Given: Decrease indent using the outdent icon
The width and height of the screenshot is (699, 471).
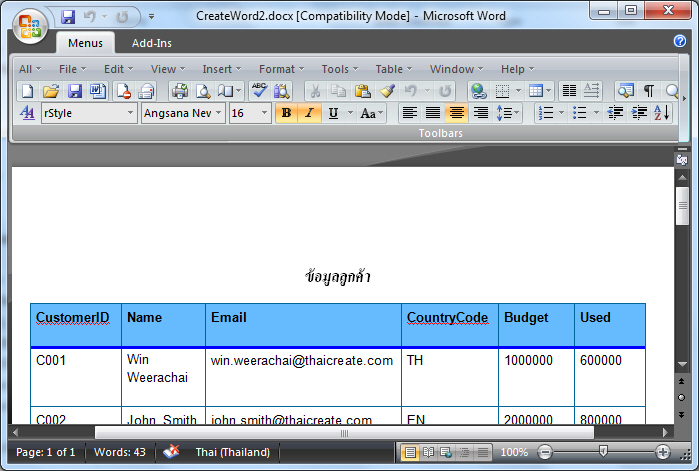Looking at the screenshot, I should [x=615, y=113].
